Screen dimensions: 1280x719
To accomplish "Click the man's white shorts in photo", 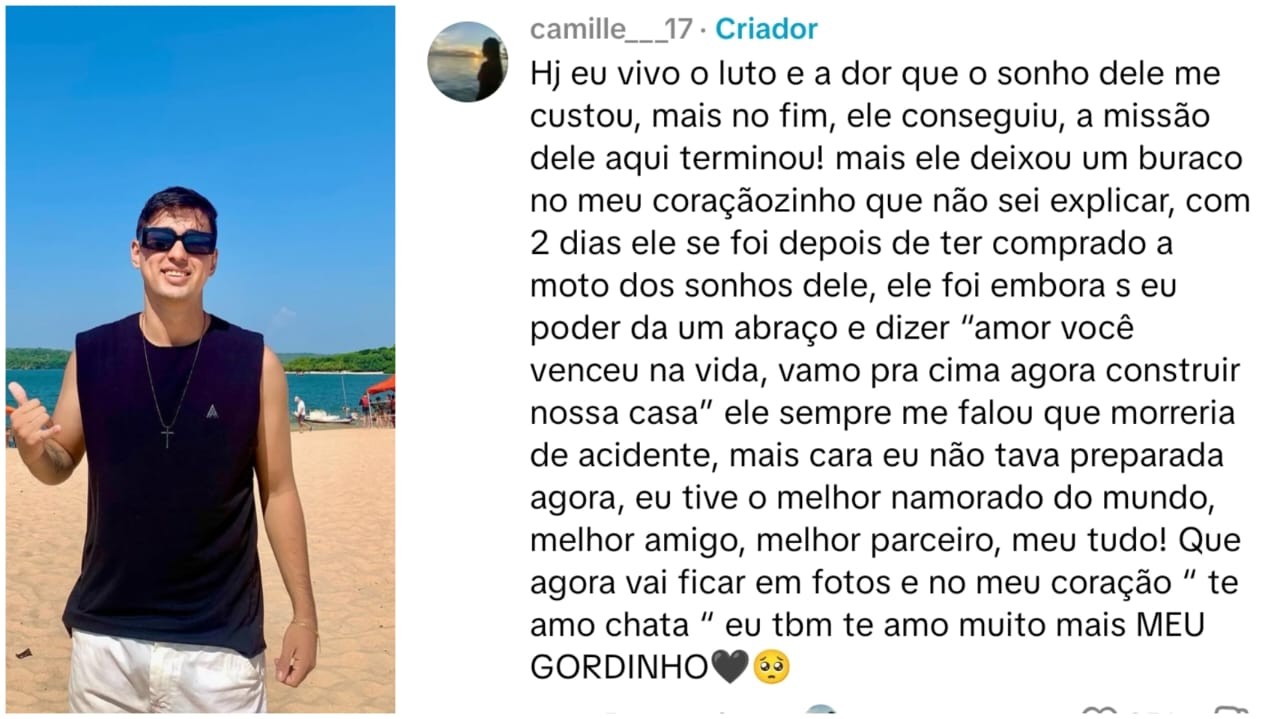I will (167, 672).
